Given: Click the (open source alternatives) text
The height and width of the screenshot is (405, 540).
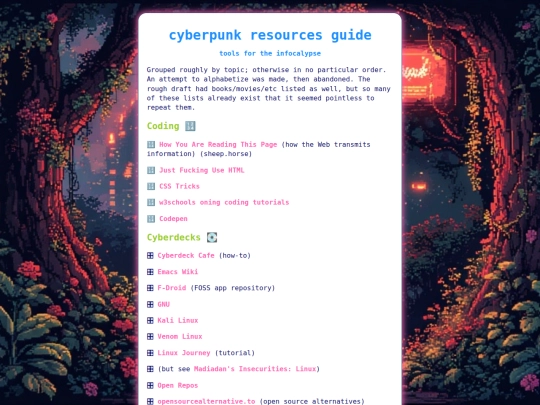Looking at the screenshot, I should (312, 402).
